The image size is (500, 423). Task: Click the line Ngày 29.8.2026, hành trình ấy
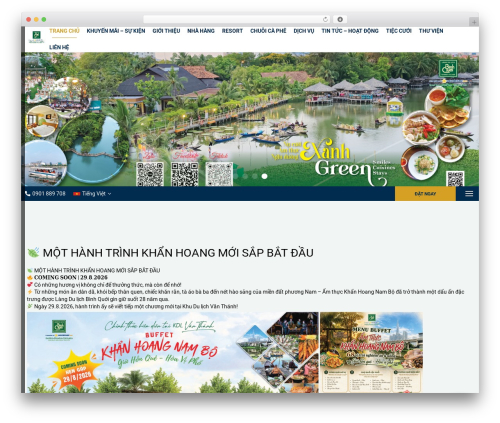(x=136, y=306)
